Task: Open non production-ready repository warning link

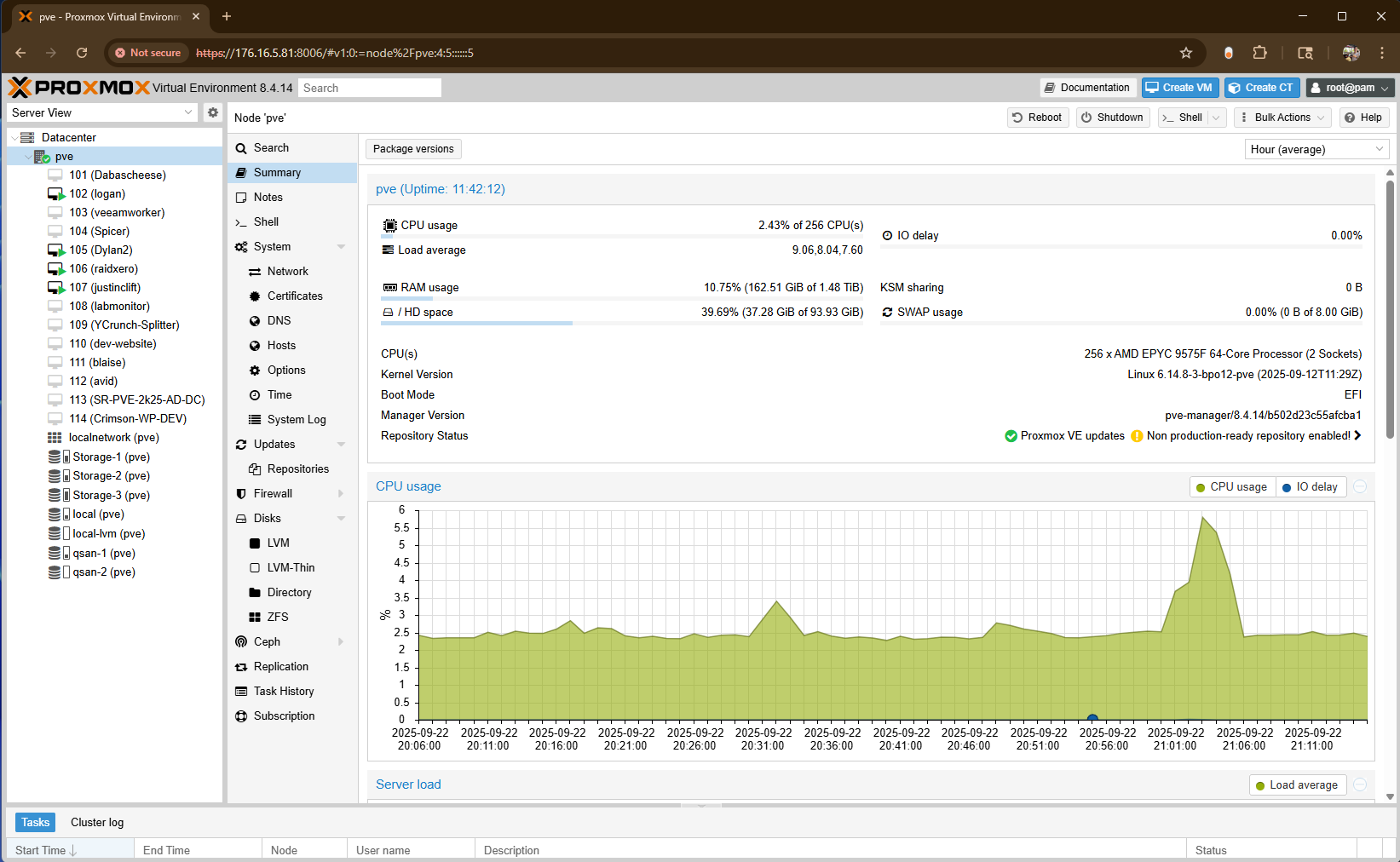Action: pyautogui.click(x=1248, y=436)
